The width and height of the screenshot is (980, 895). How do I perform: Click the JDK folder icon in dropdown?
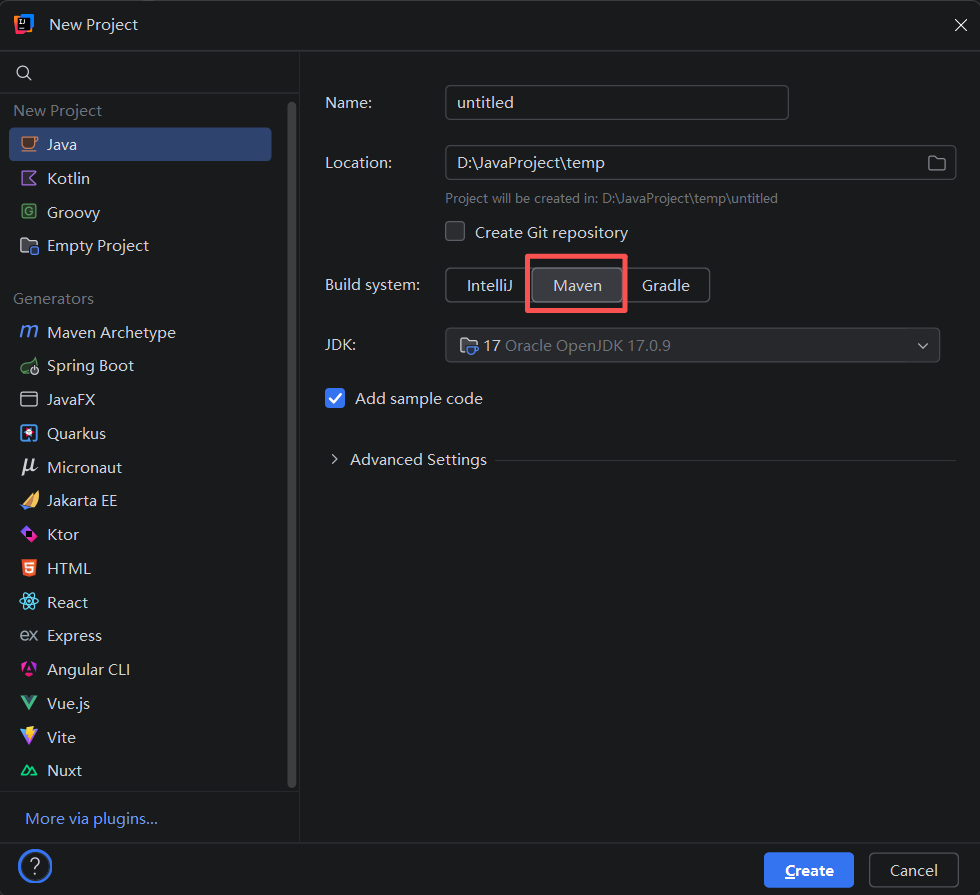pyautogui.click(x=469, y=346)
